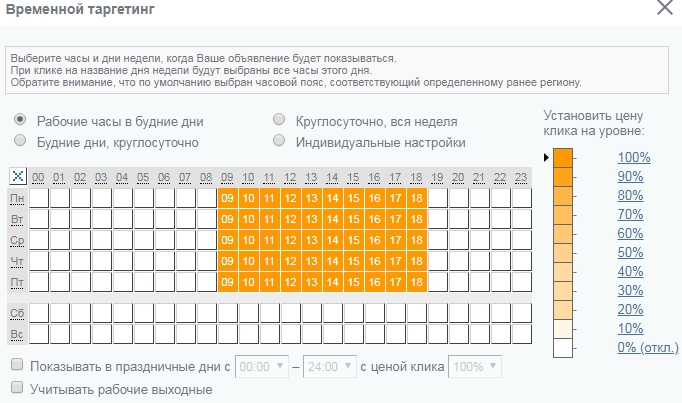Click the Пн day label
Screen dimensions: 682x403
coord(17,199)
